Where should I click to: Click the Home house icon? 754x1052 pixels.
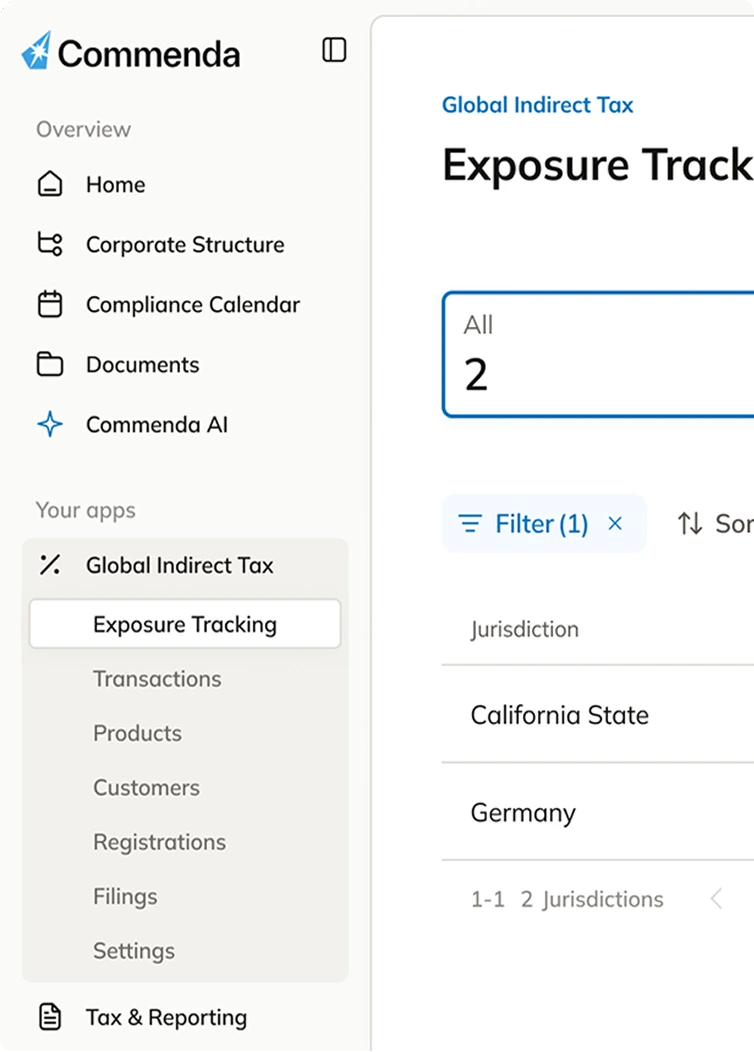click(x=50, y=185)
